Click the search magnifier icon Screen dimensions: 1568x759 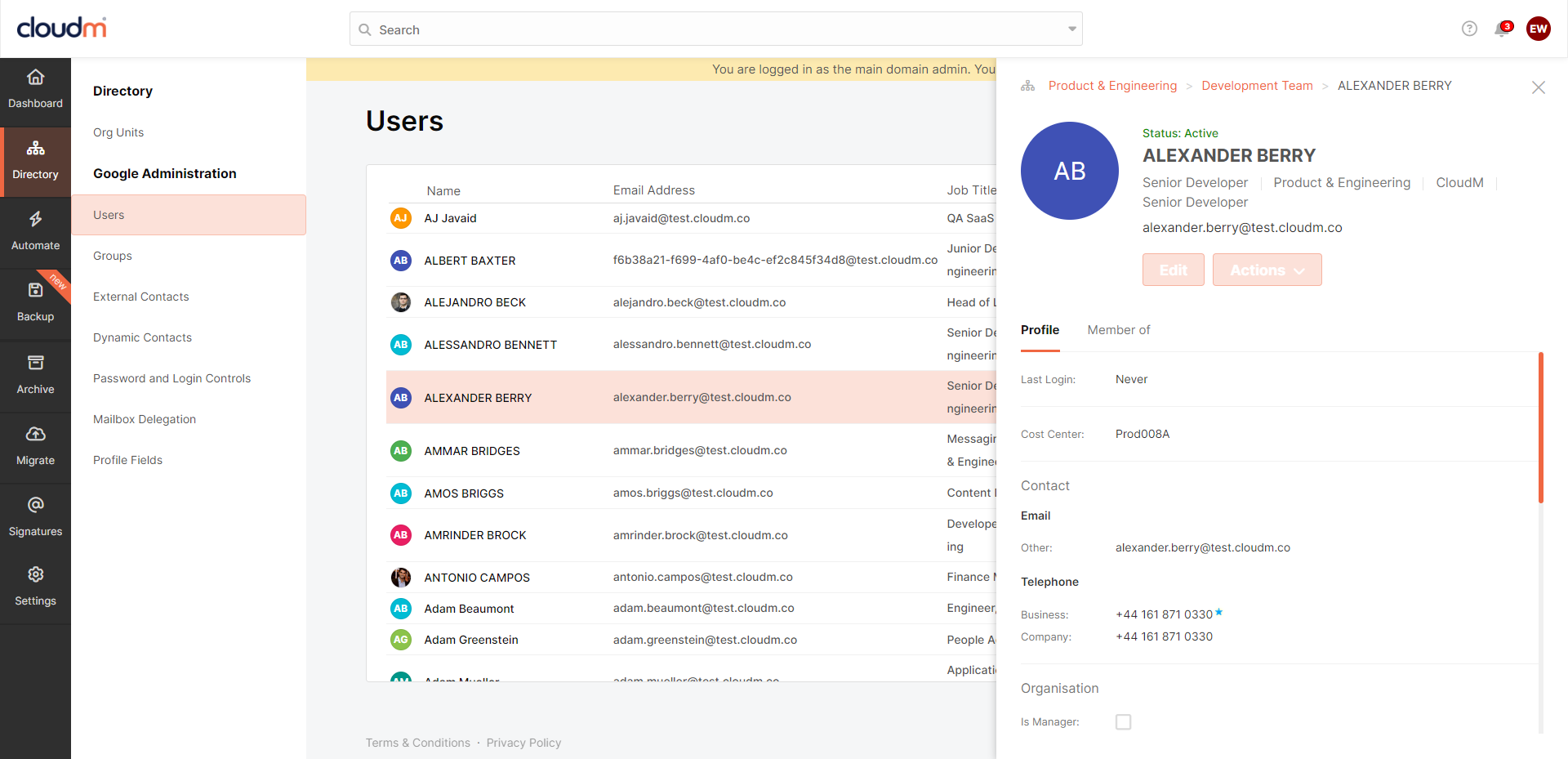(x=365, y=29)
